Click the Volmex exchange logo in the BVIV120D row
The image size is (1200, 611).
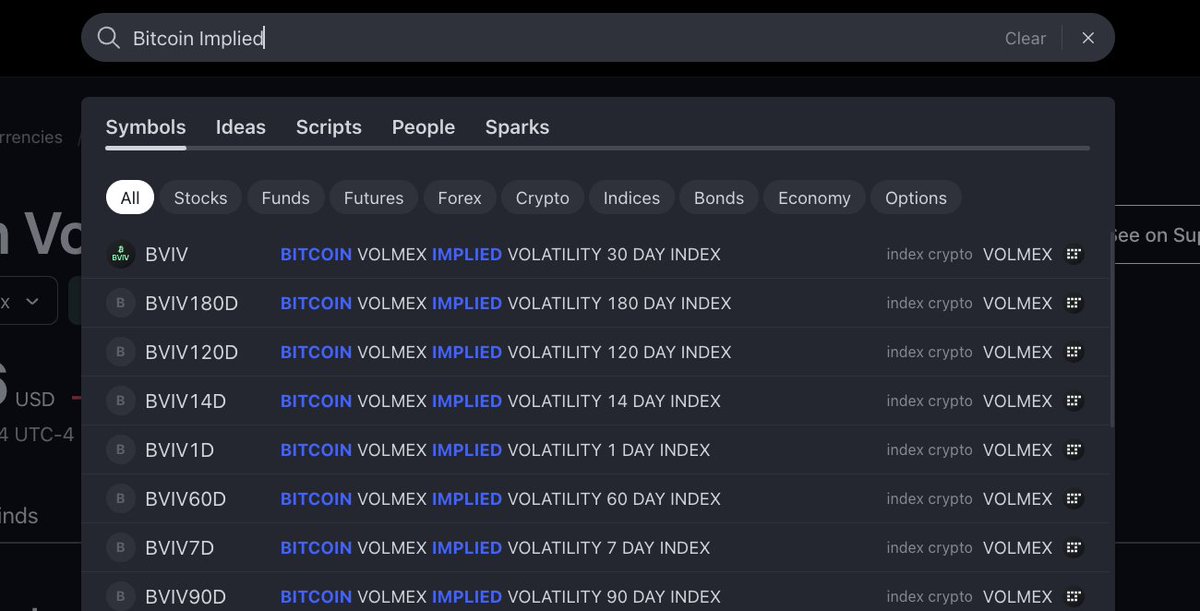[1074, 352]
